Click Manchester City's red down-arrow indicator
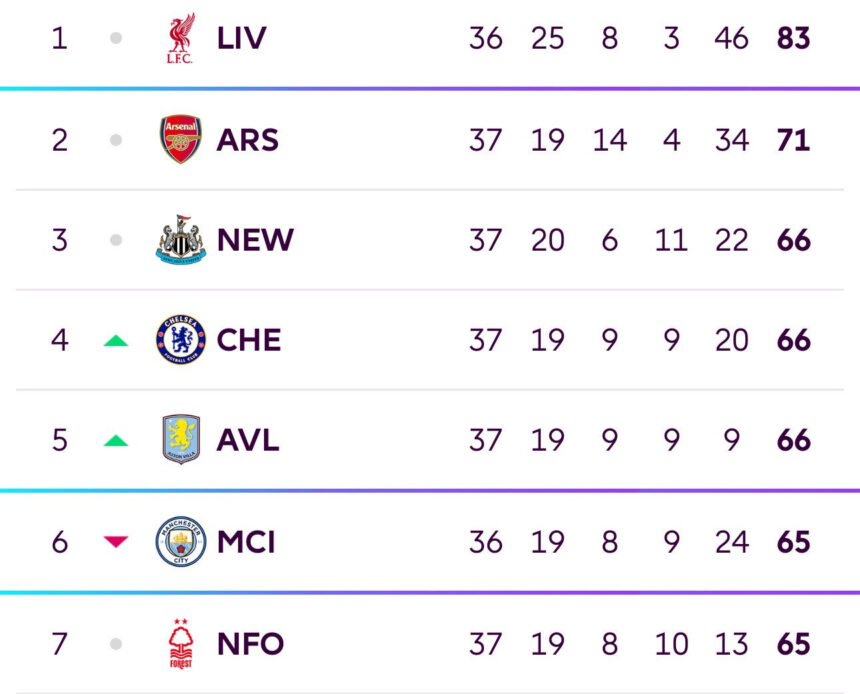This screenshot has height=694, width=860. (116, 541)
